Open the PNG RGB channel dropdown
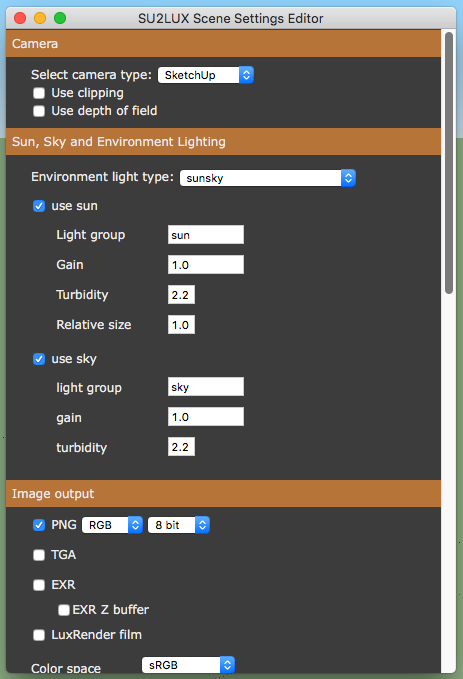Image resolution: width=463 pixels, height=679 pixels. [x=112, y=525]
